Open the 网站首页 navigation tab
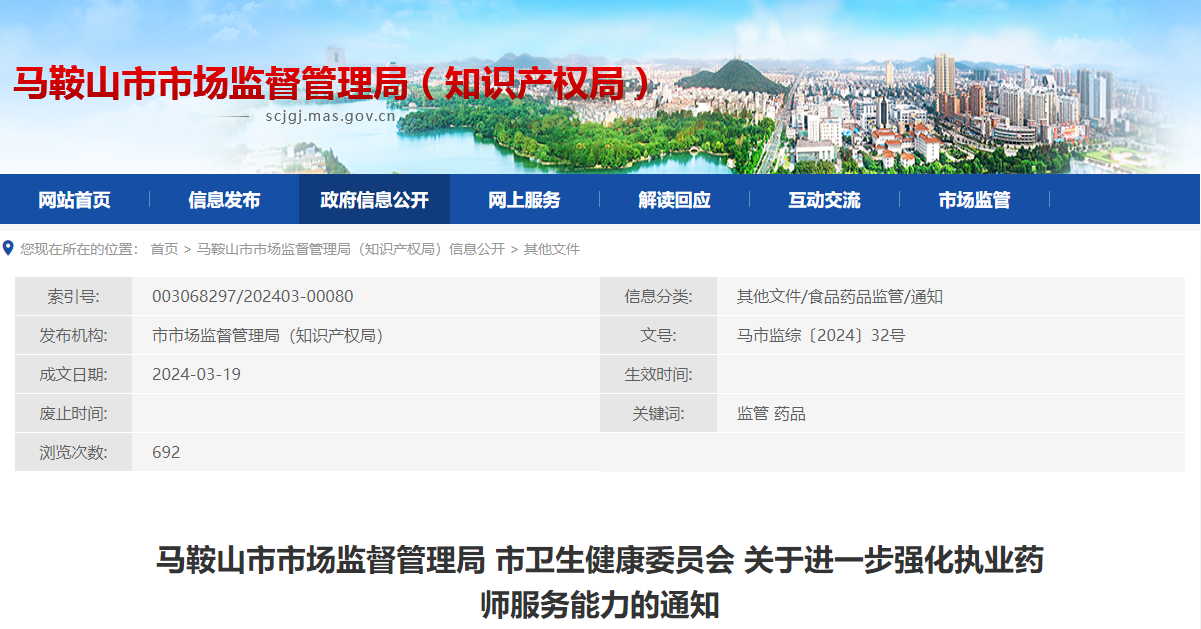The image size is (1201, 629). (75, 200)
